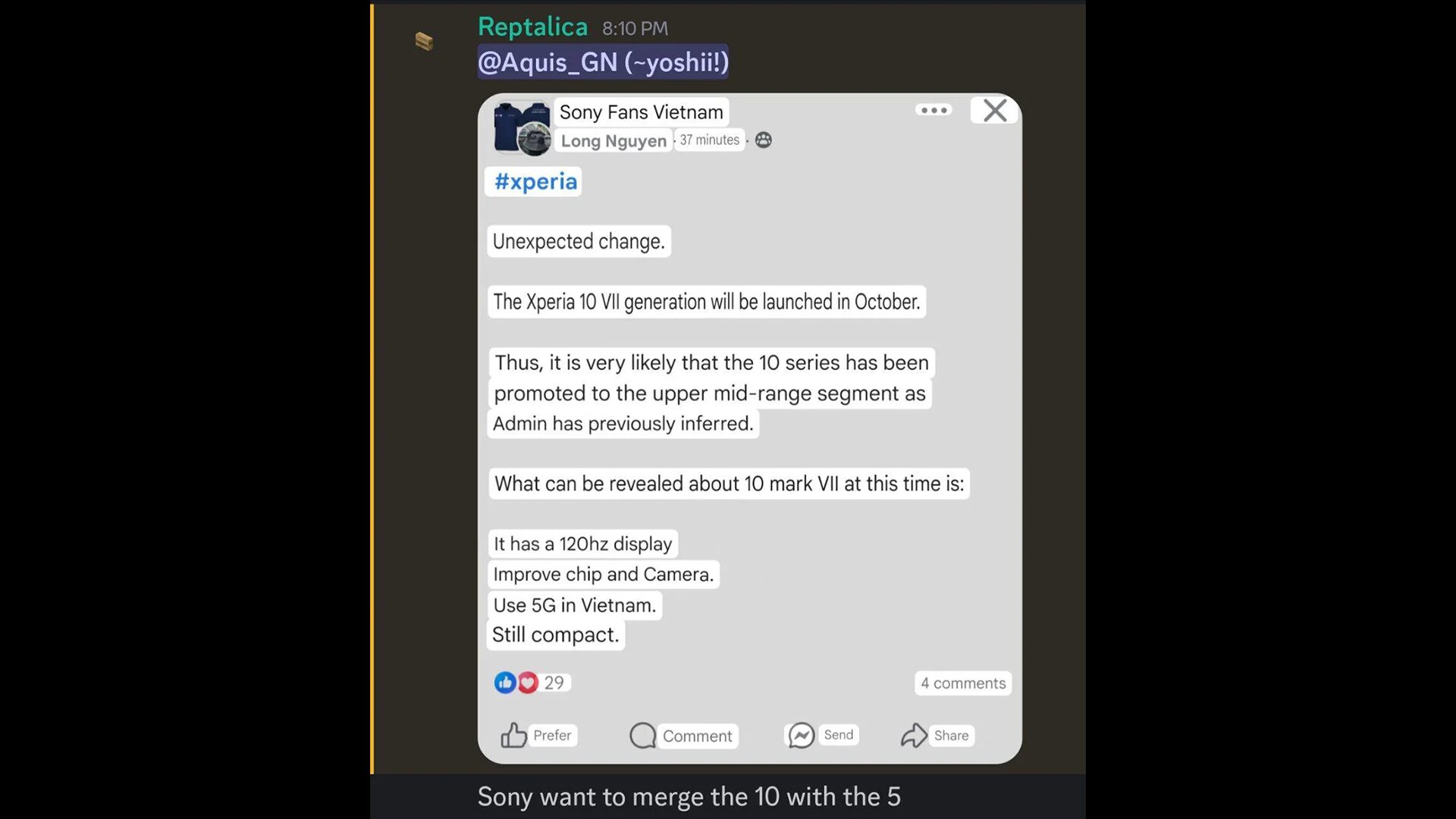The height and width of the screenshot is (819, 1456).
Task: Click the speech bubble Comment icon
Action: tap(642, 735)
